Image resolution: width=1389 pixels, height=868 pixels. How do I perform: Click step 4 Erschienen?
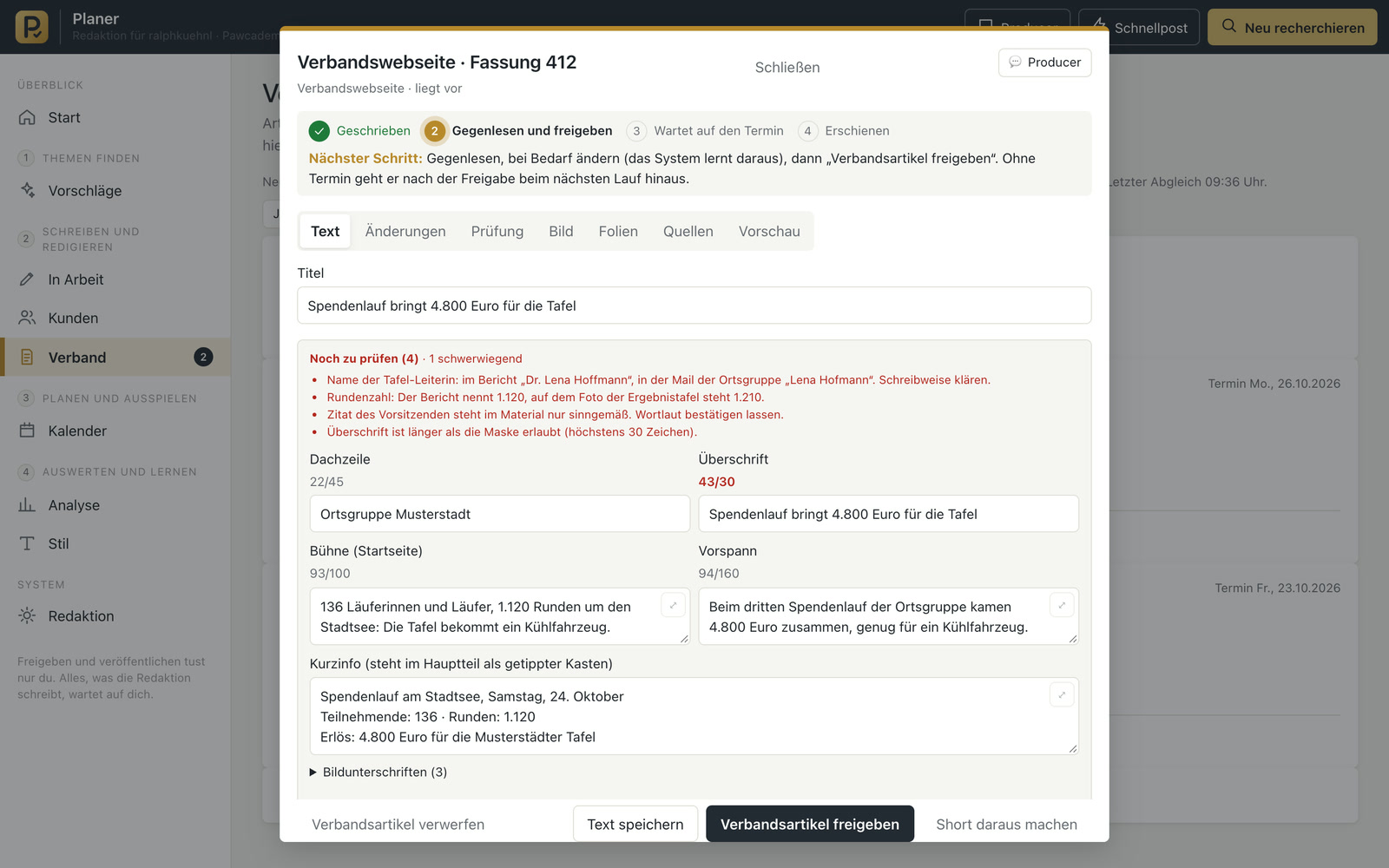pos(843,131)
